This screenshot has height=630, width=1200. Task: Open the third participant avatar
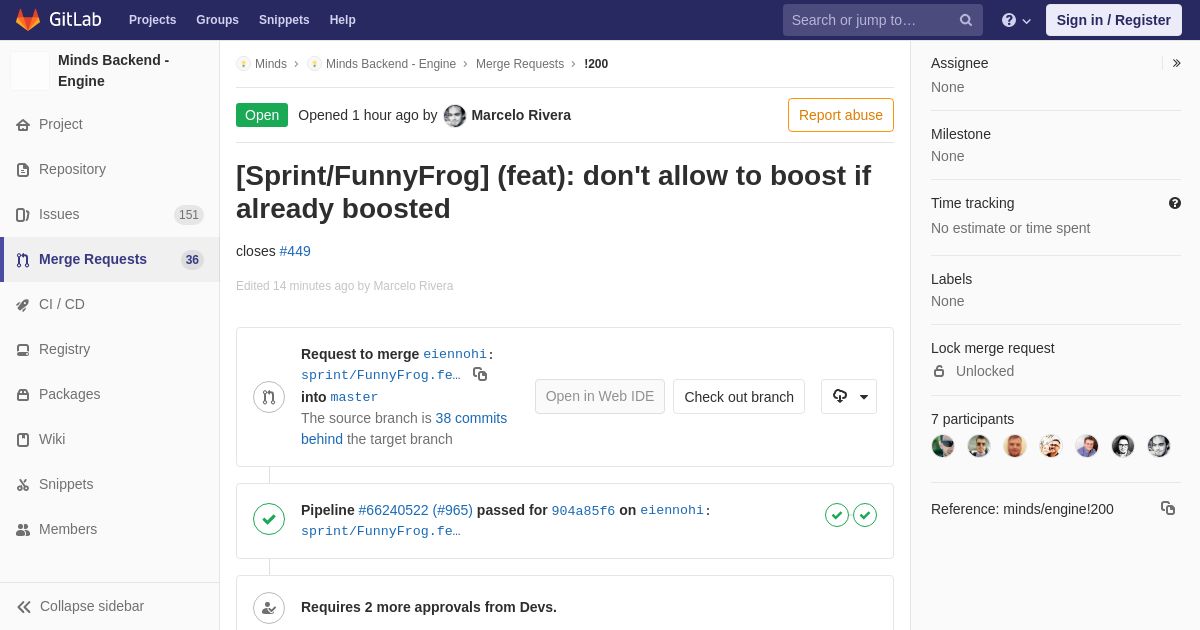(1015, 446)
